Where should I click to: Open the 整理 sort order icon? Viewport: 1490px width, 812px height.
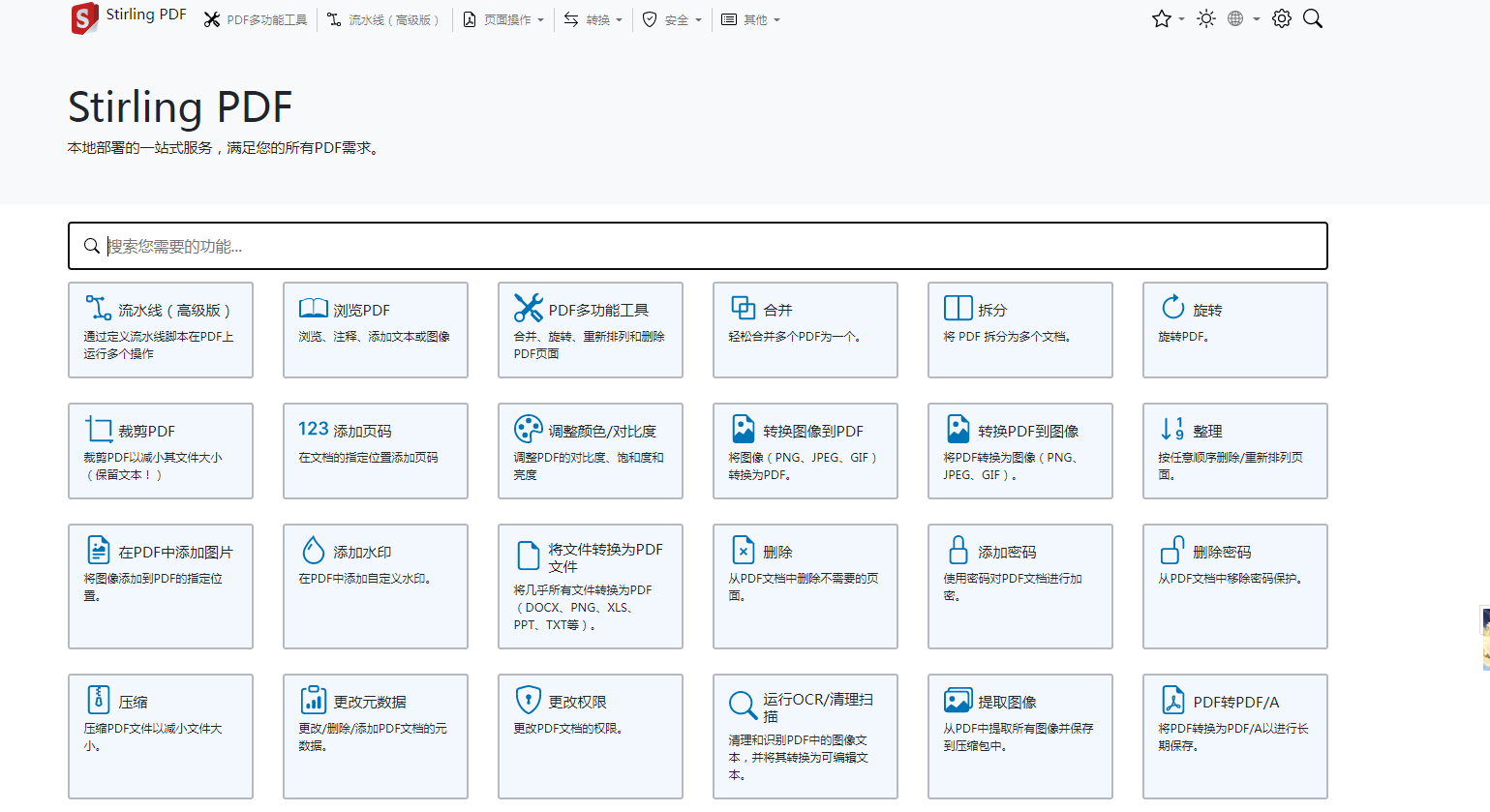[1172, 429]
